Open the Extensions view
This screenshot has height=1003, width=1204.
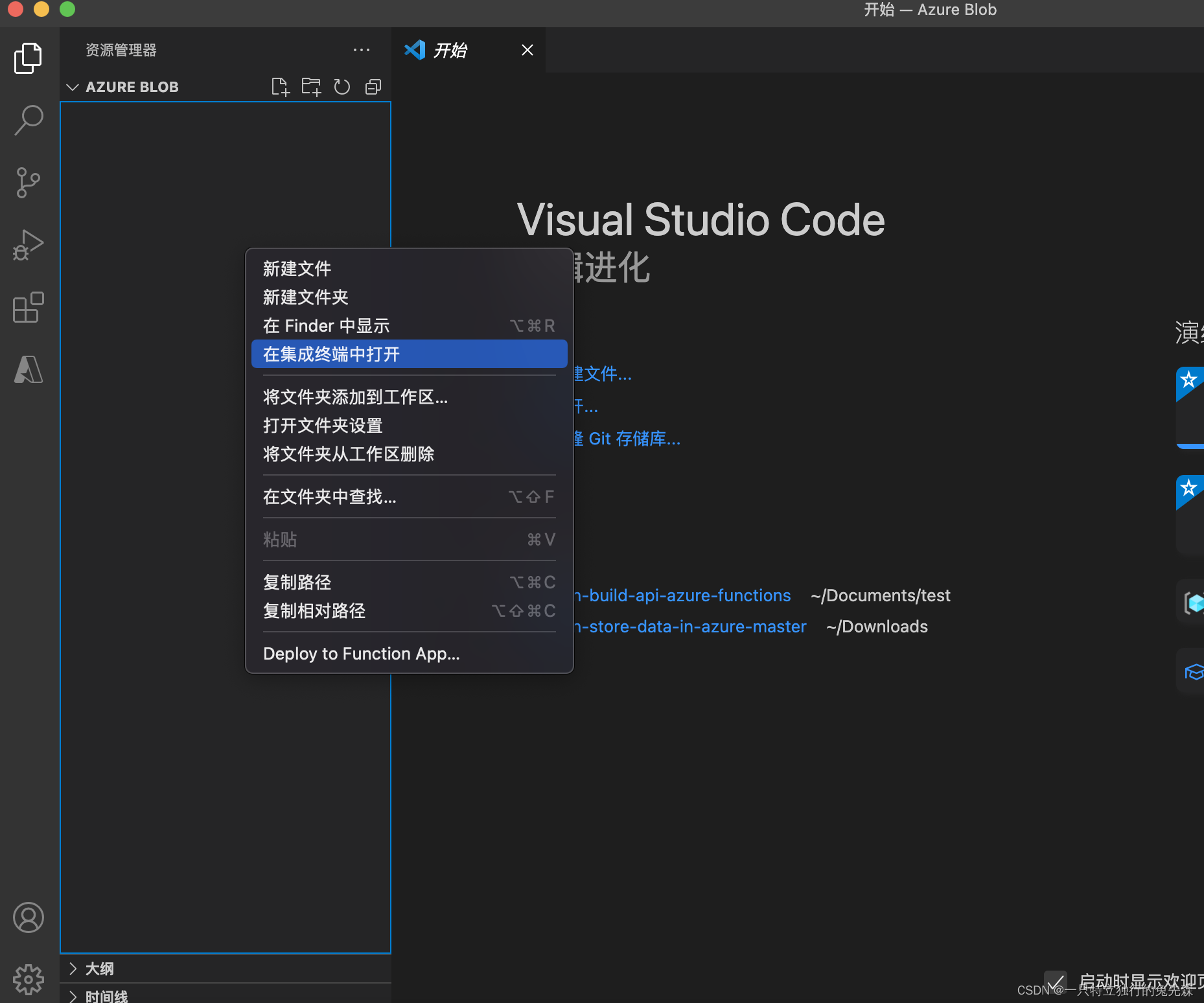[x=29, y=307]
